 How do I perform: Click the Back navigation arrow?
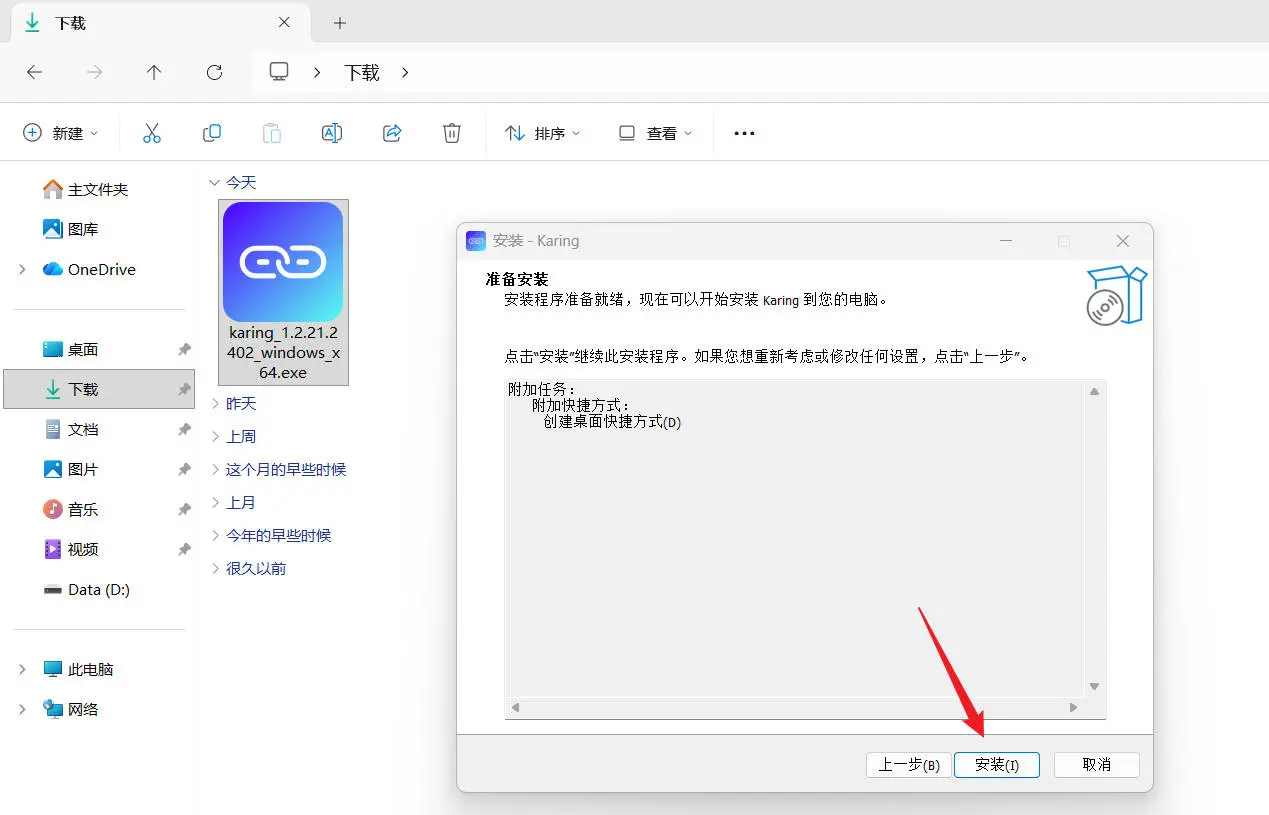(x=34, y=72)
